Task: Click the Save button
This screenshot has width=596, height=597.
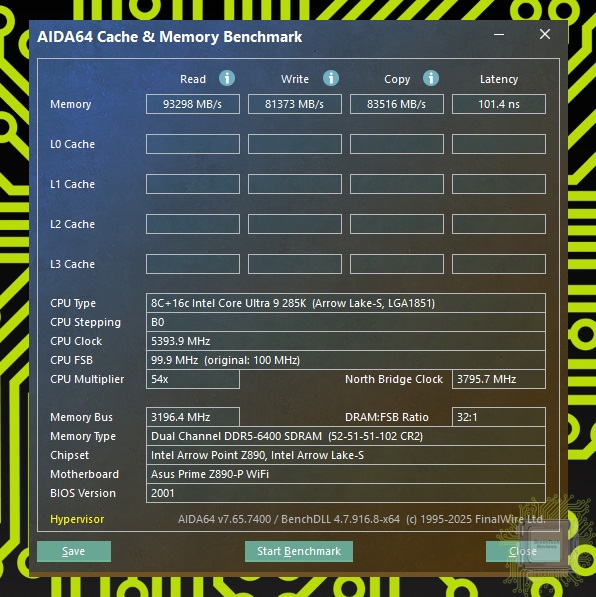Action: point(74,551)
